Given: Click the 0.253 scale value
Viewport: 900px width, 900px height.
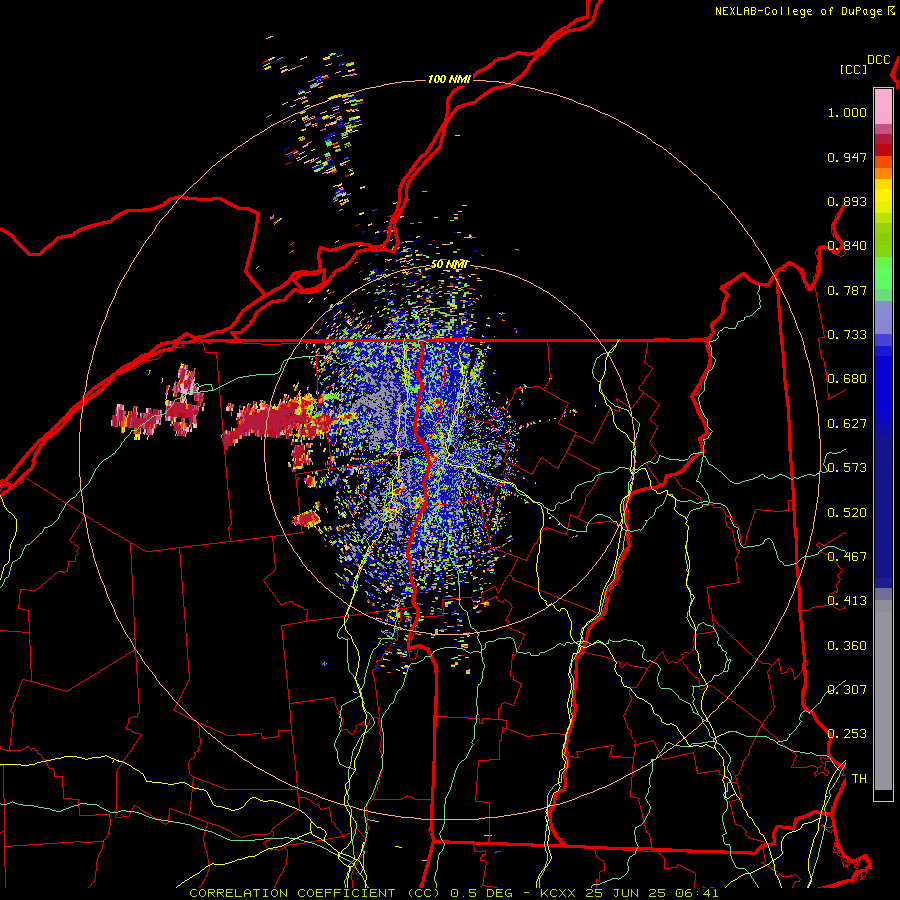Looking at the screenshot, I should 847,734.
